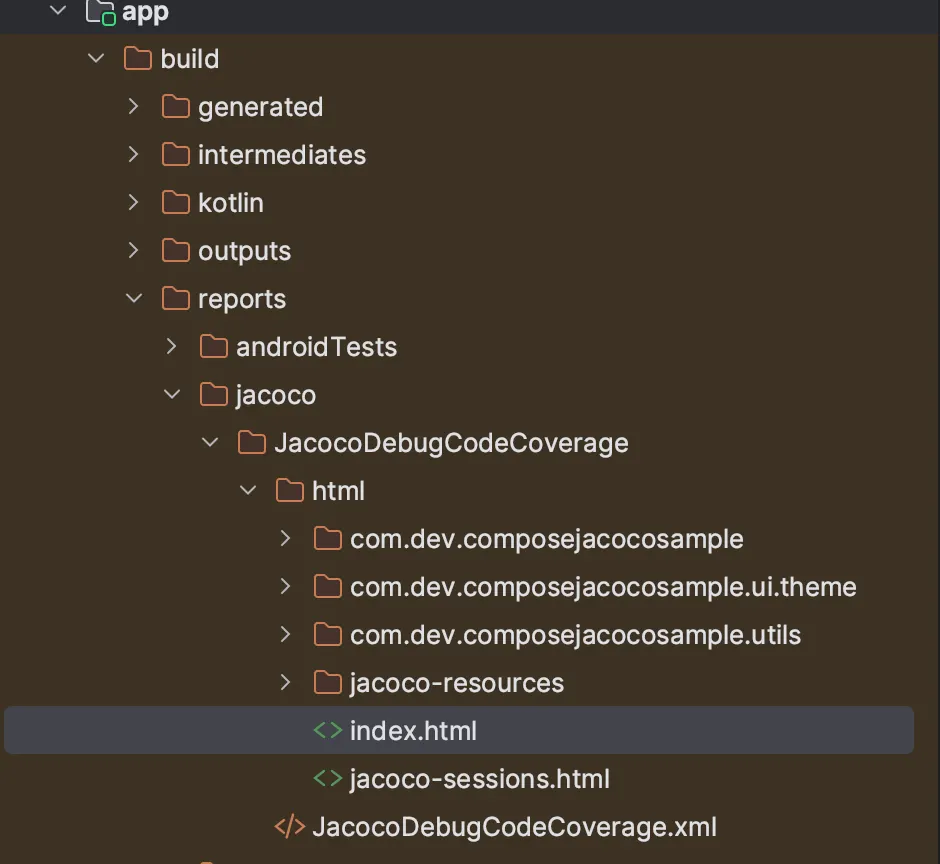
Task: Select the build folder icon
Action: point(137,58)
